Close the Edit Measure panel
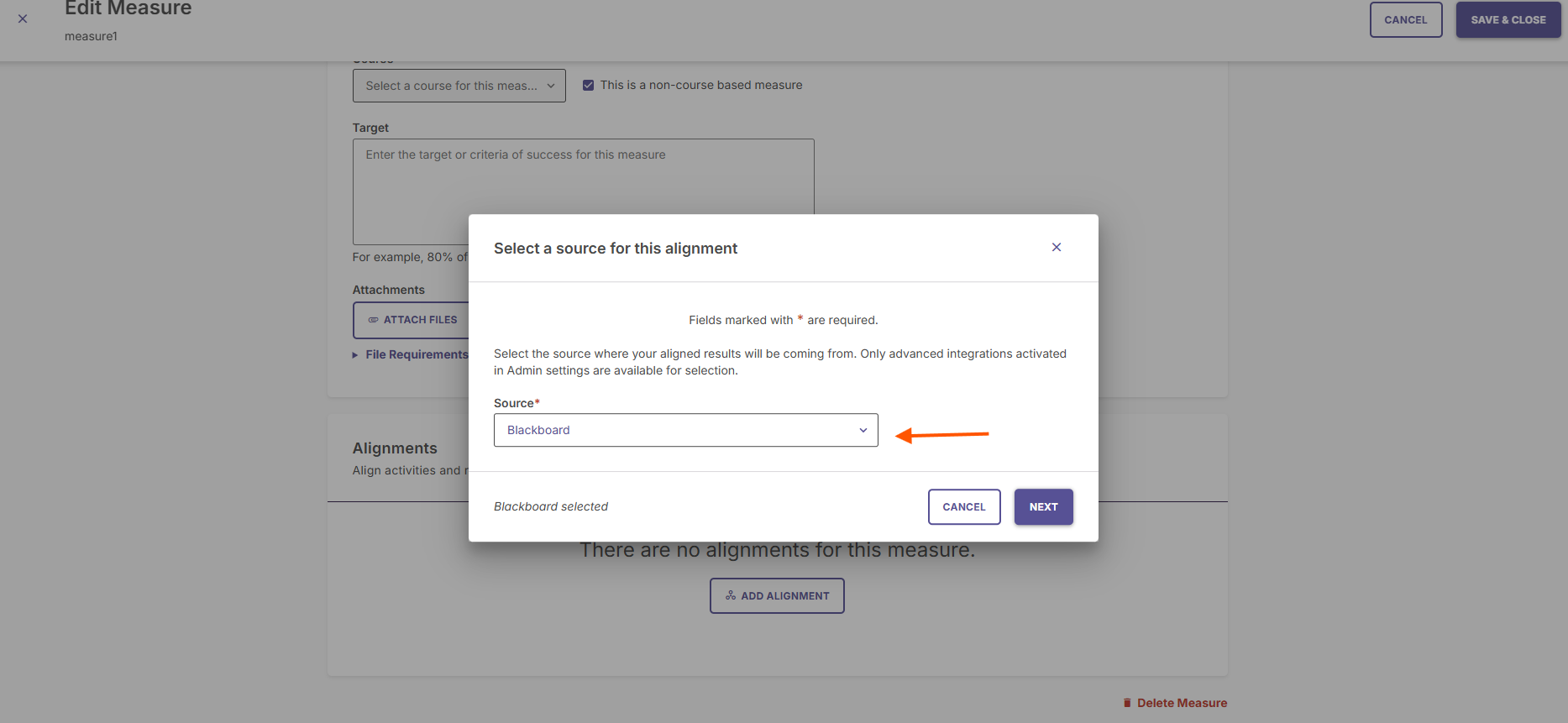The width and height of the screenshot is (1568, 723). click(23, 18)
